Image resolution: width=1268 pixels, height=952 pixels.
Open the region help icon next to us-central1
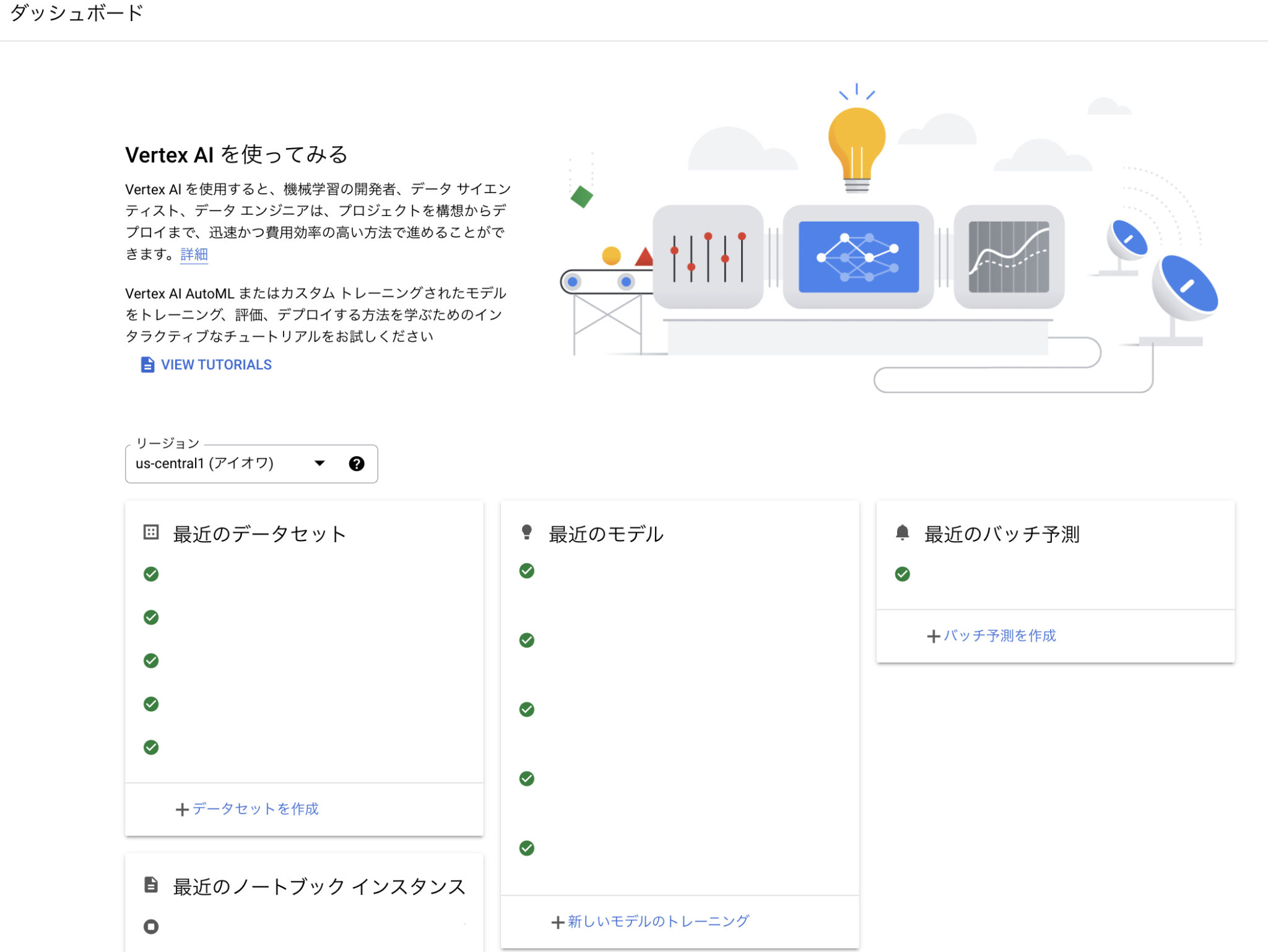[x=356, y=464]
